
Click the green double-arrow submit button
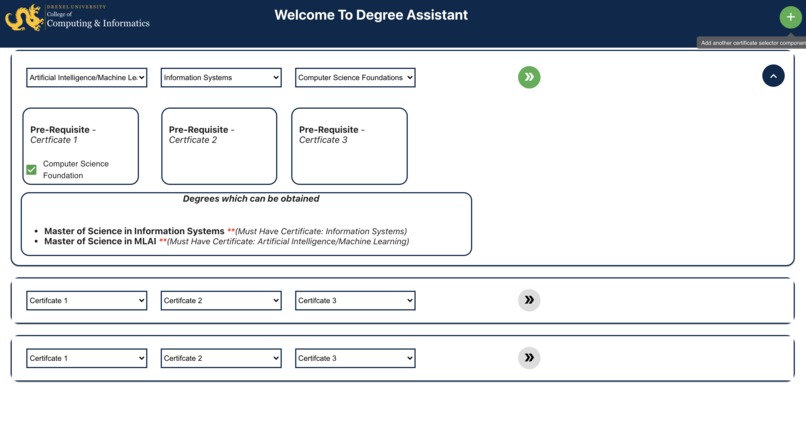pyautogui.click(x=529, y=77)
